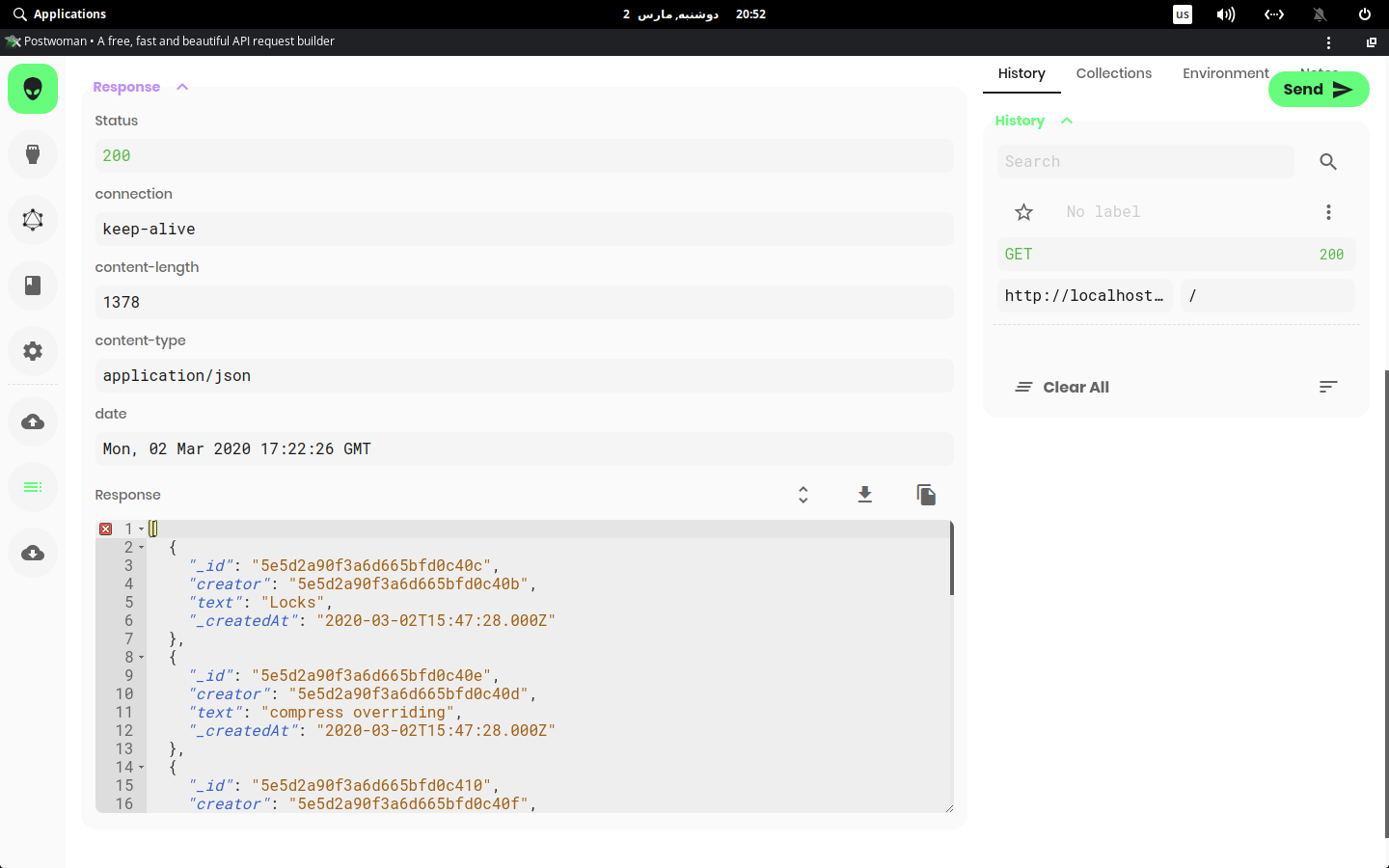1389x868 pixels.
Task: Click the sound volume icon in the top bar
Action: [1225, 14]
